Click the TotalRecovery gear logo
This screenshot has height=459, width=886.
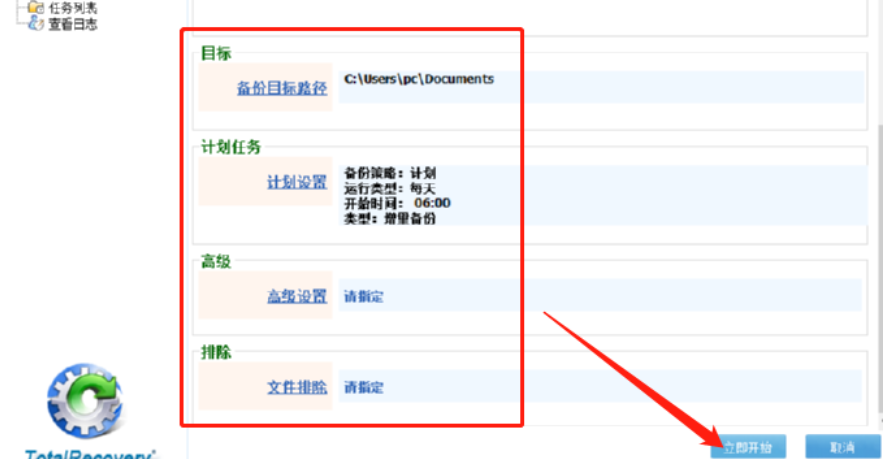[86, 402]
